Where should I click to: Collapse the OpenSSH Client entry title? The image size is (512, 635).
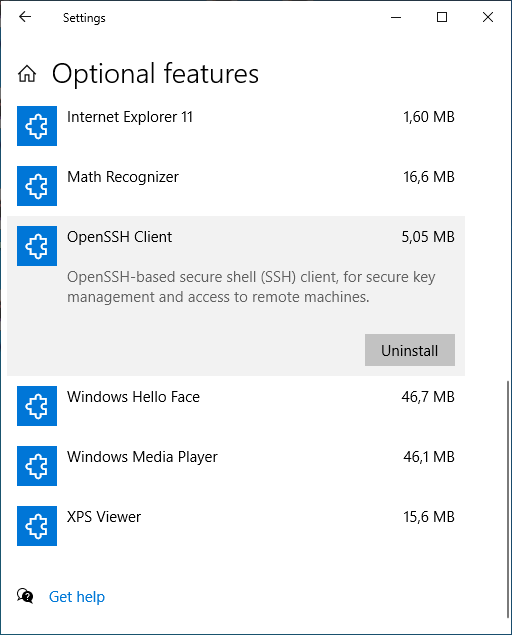pos(119,237)
